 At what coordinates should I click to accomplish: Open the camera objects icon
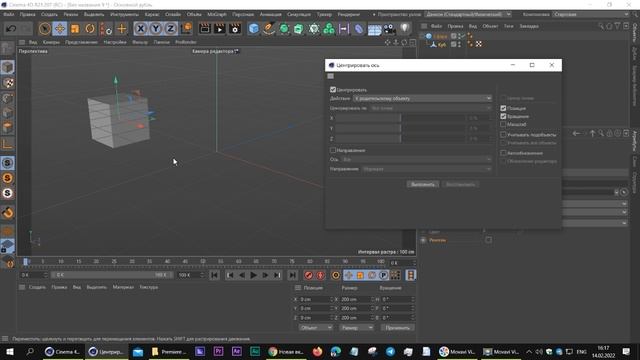click(x=389, y=29)
